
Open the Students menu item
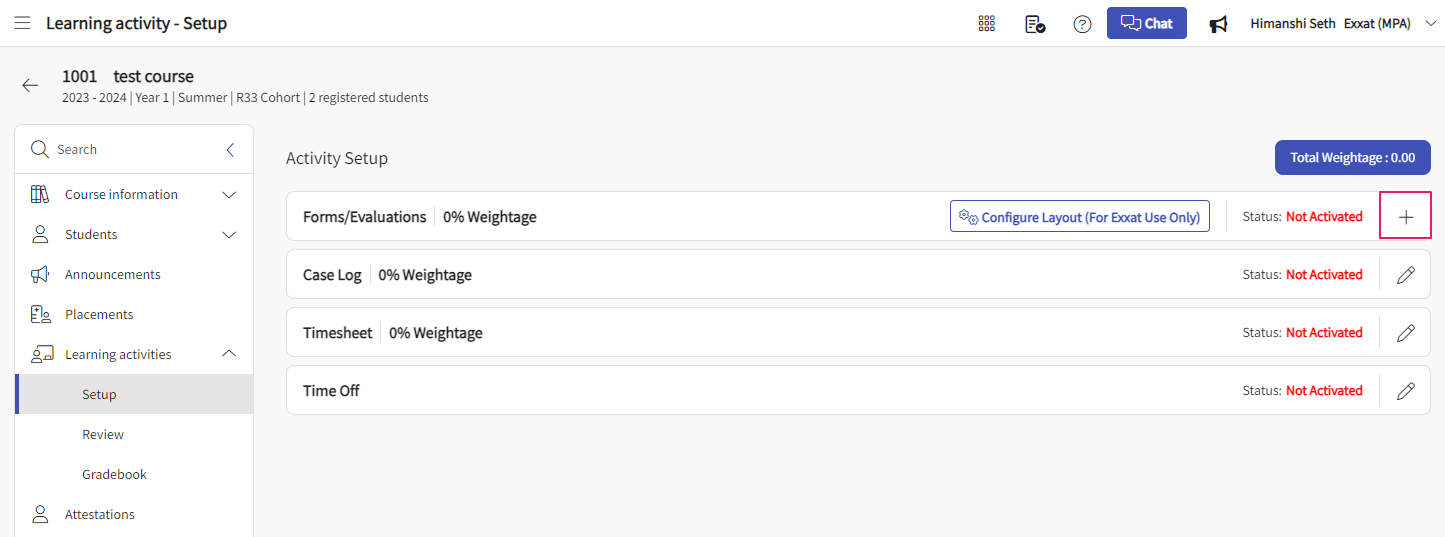[91, 234]
